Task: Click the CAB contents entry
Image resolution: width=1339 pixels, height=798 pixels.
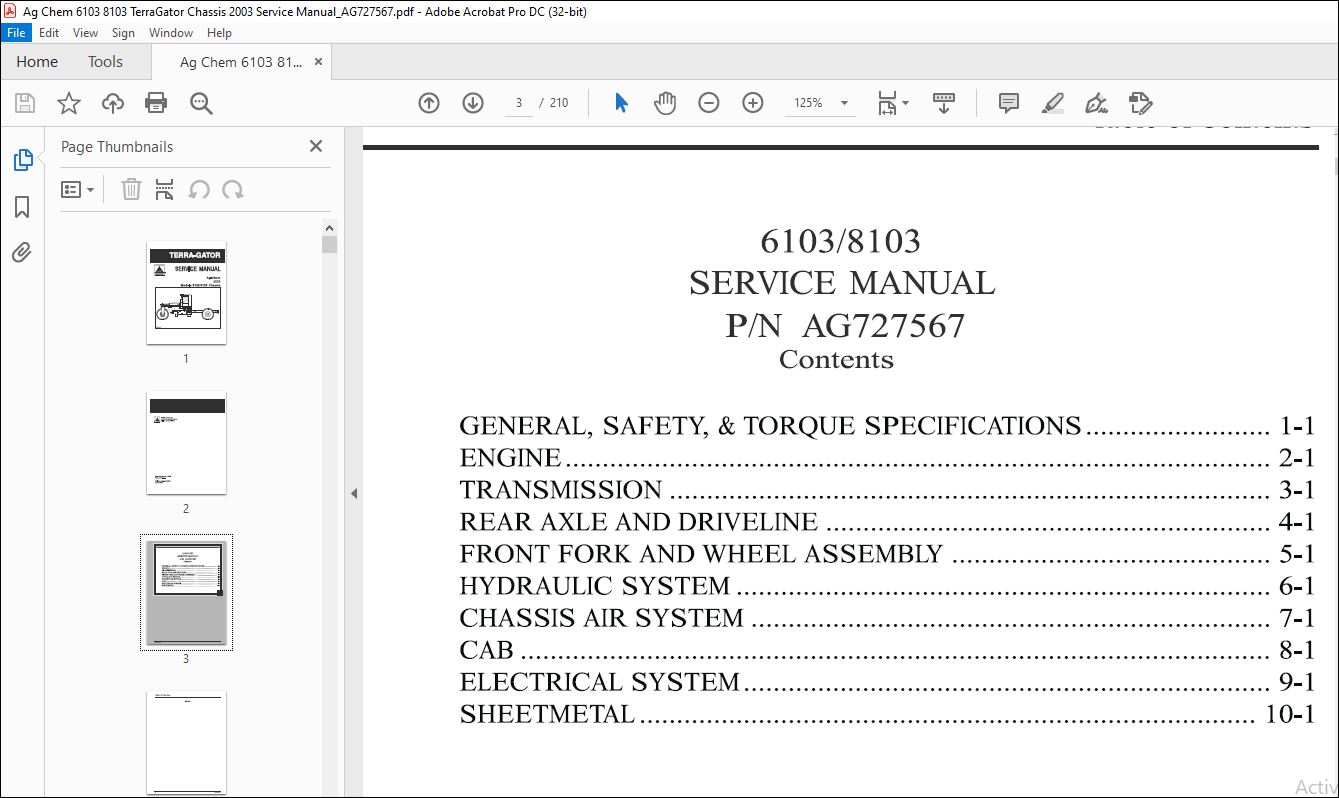Action: (887, 650)
